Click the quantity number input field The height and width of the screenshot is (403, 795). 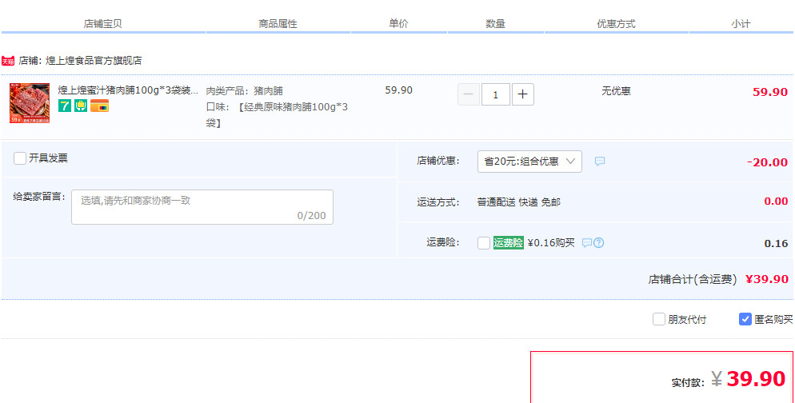[x=495, y=94]
